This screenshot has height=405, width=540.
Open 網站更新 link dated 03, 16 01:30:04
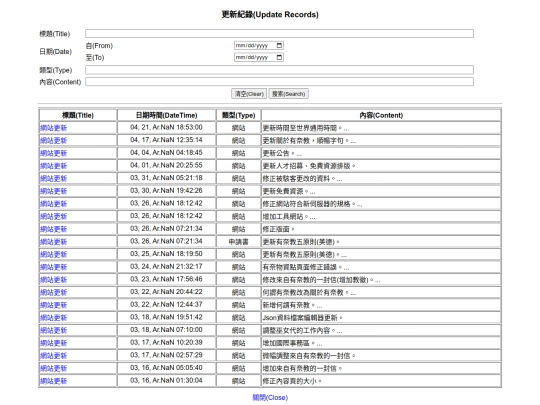[53, 381]
